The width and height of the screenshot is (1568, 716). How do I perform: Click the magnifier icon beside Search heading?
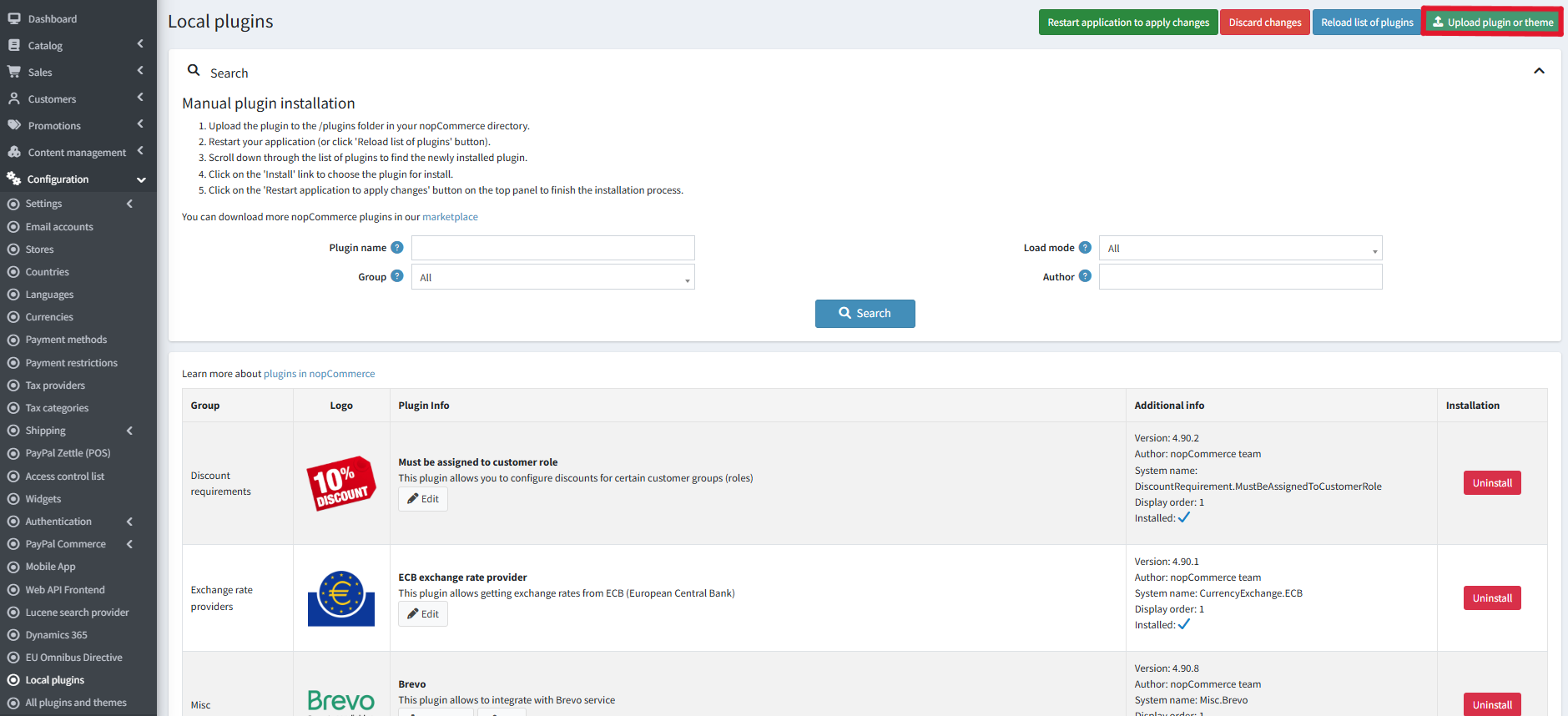(194, 71)
